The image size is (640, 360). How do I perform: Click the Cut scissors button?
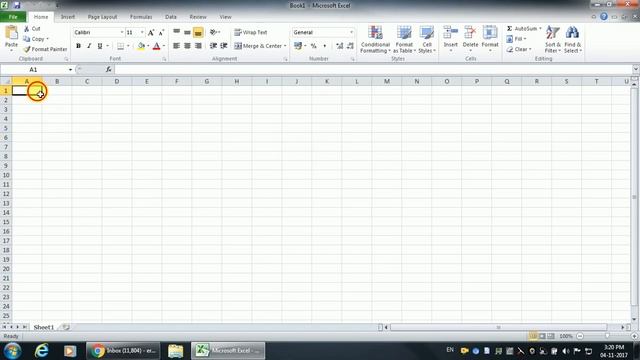coord(32,29)
